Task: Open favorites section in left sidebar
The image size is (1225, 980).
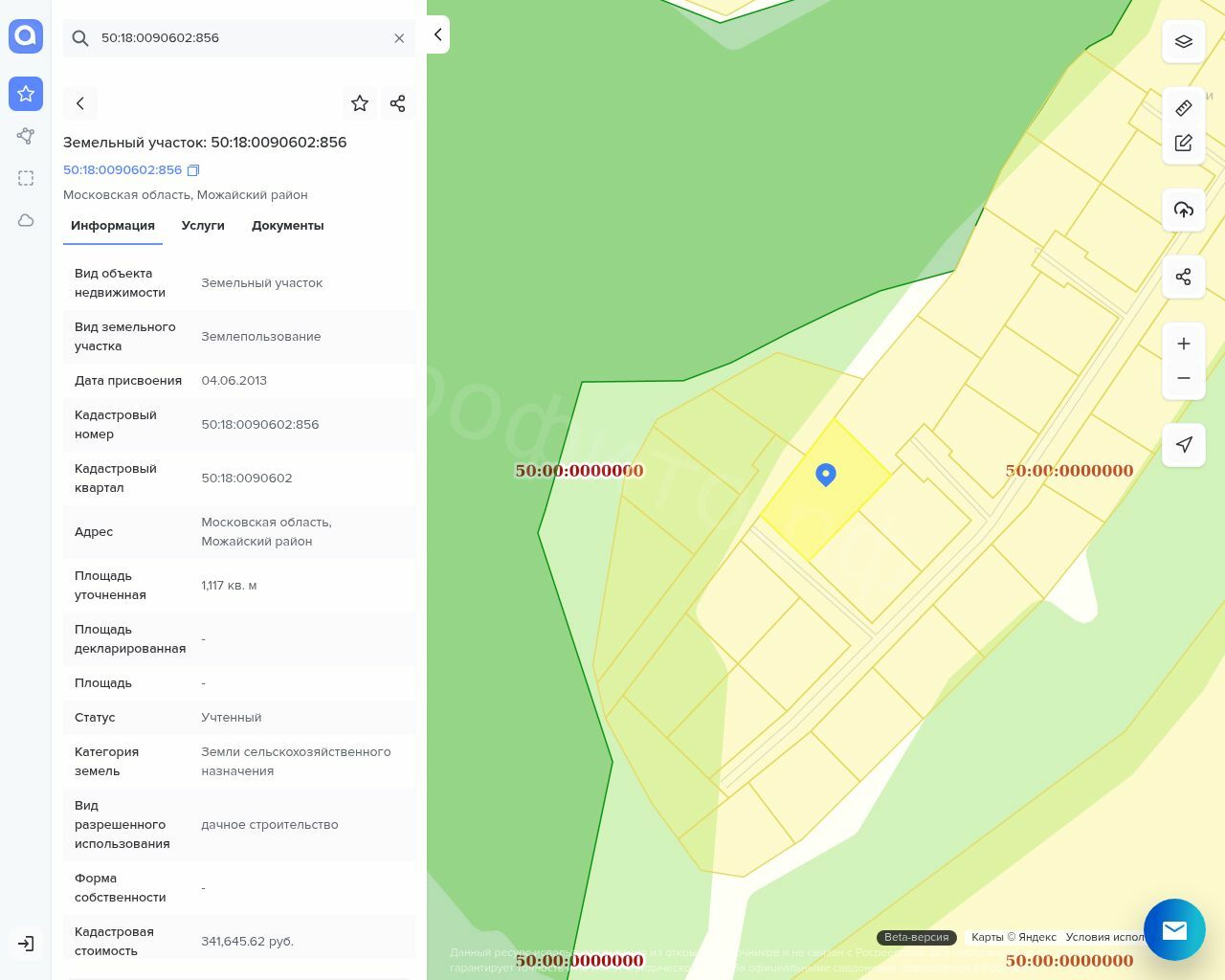Action: [x=26, y=94]
